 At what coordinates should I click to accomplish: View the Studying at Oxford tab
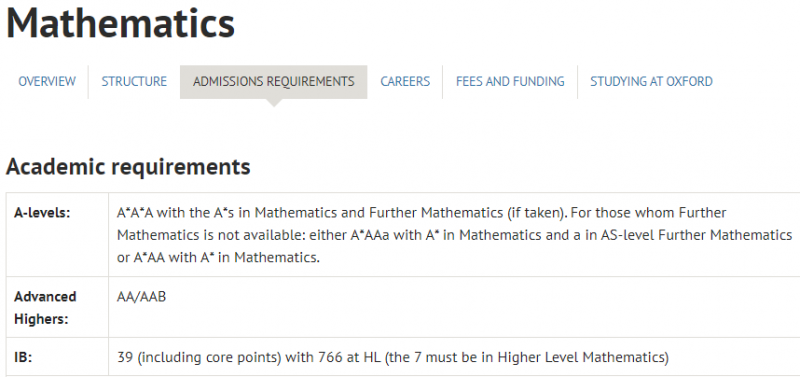click(652, 82)
